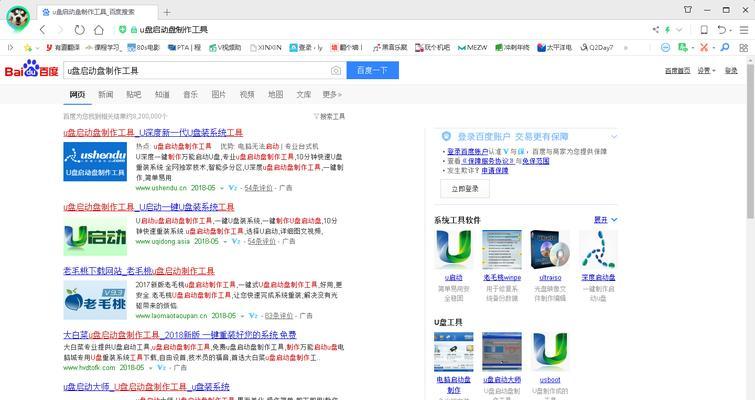Collapse the 登录百度账户 panel chevron
The image size is (755, 400).
click(614, 137)
